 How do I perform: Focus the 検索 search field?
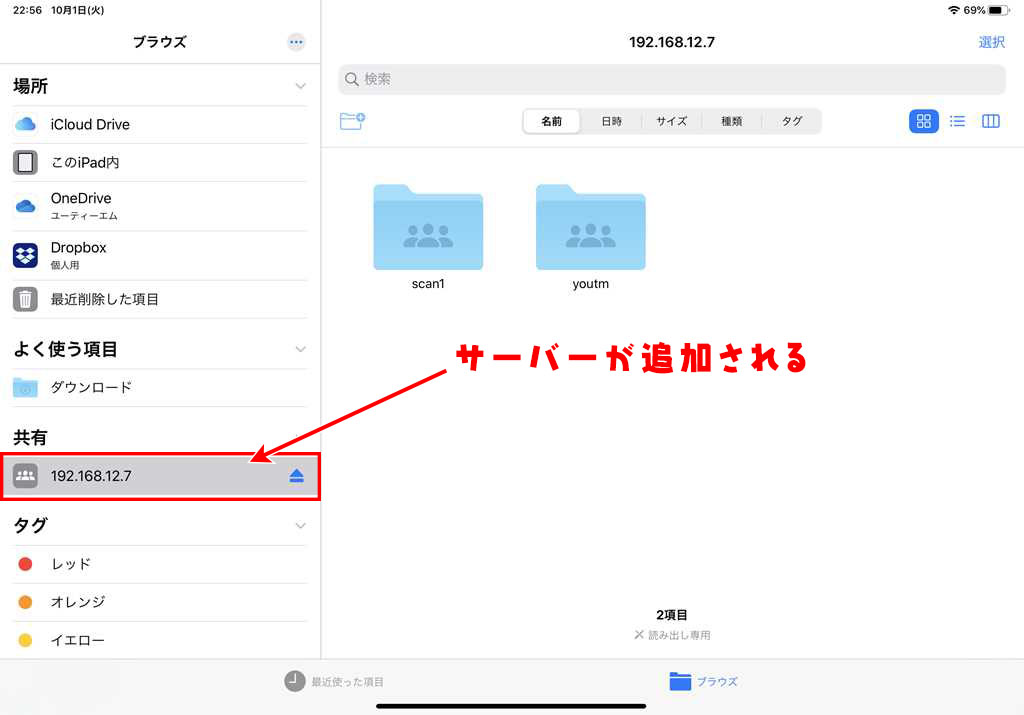point(671,80)
